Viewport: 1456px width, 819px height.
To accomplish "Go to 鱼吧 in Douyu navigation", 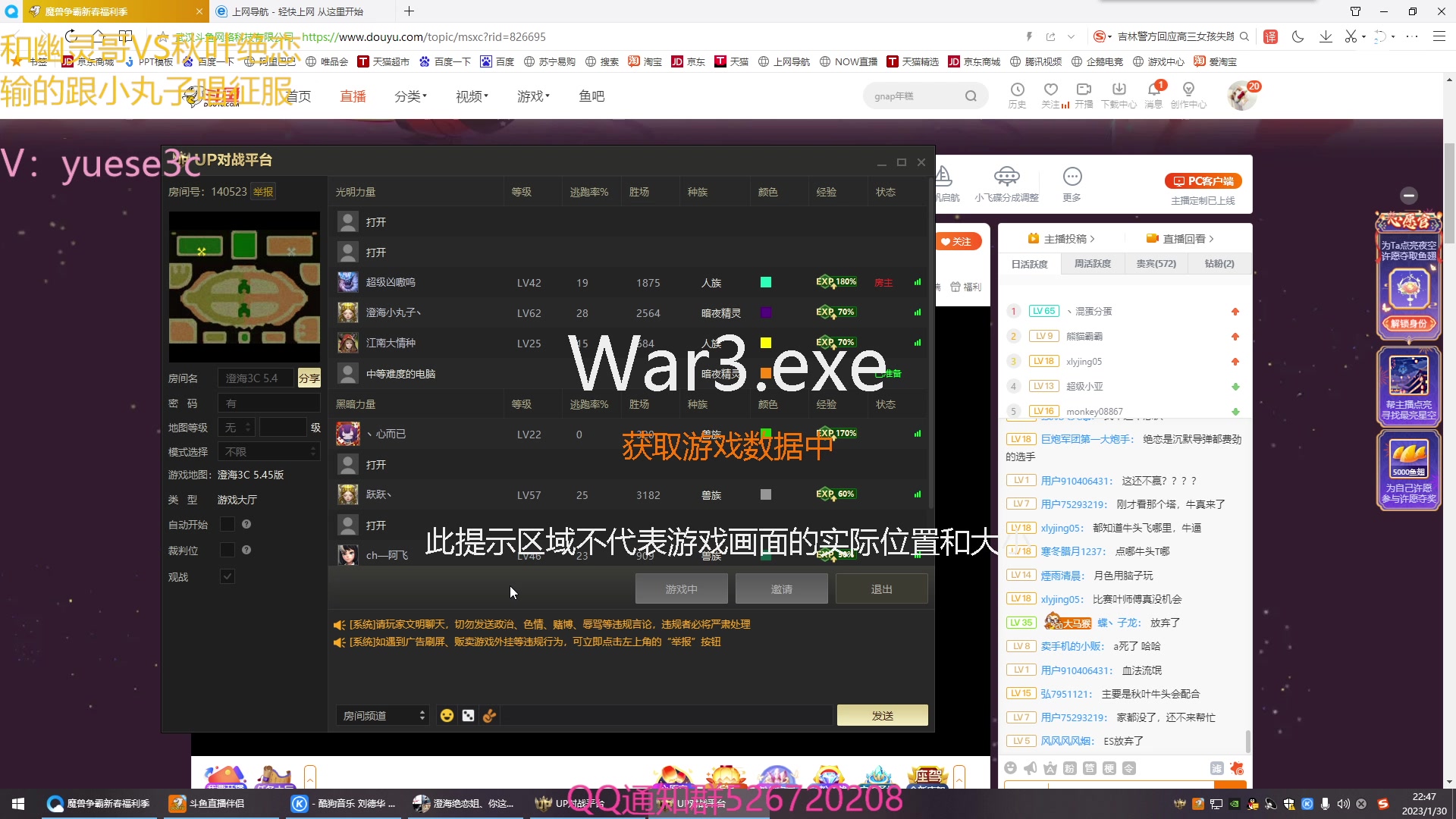I will (591, 96).
